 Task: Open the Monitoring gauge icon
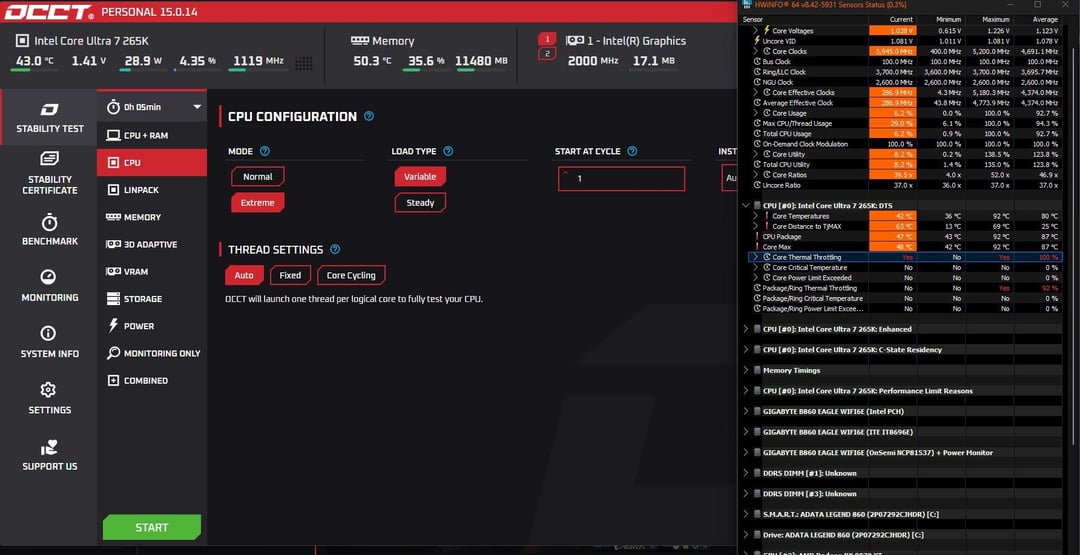coord(48,277)
